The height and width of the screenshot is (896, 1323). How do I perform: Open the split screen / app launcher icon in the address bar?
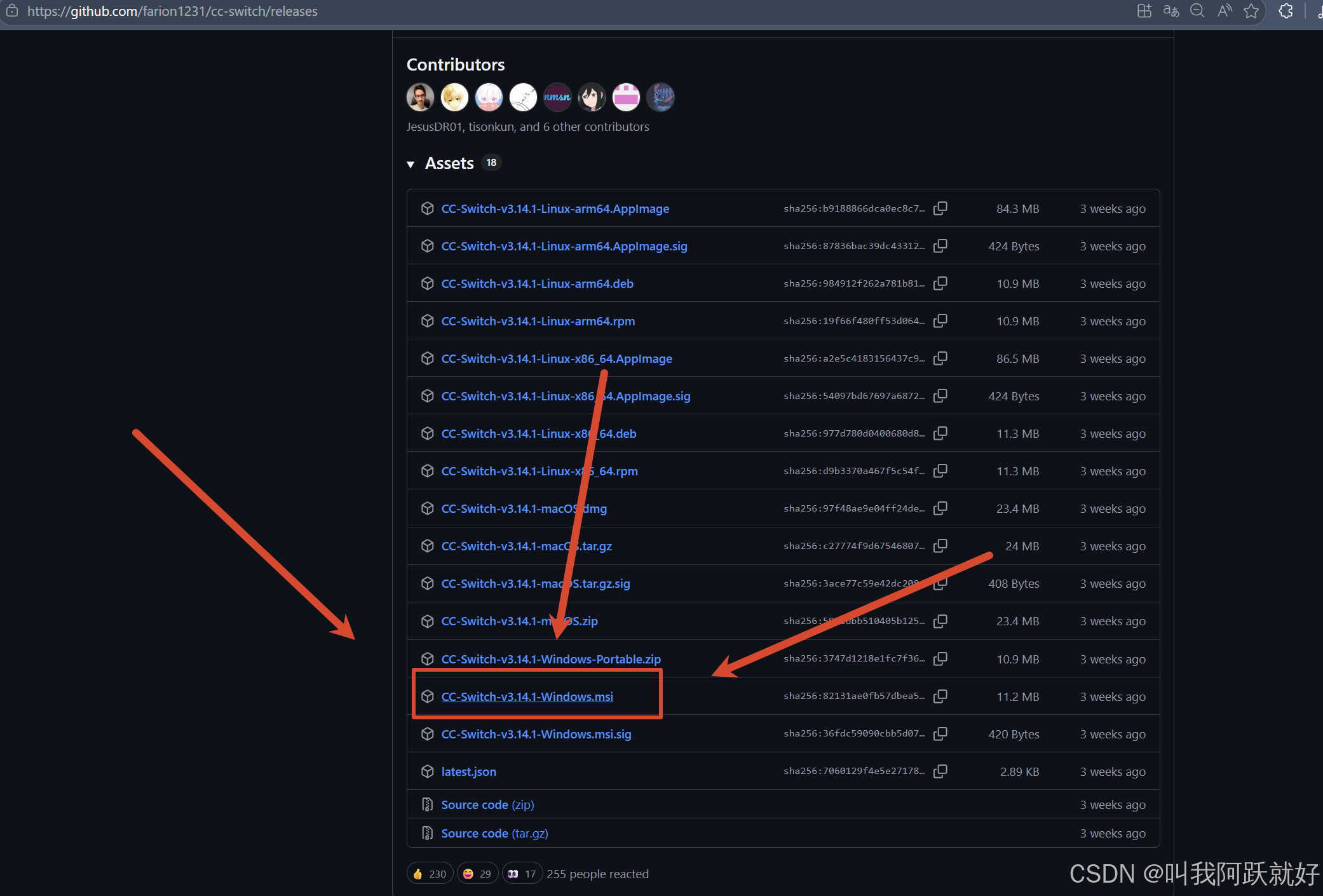(x=1144, y=11)
